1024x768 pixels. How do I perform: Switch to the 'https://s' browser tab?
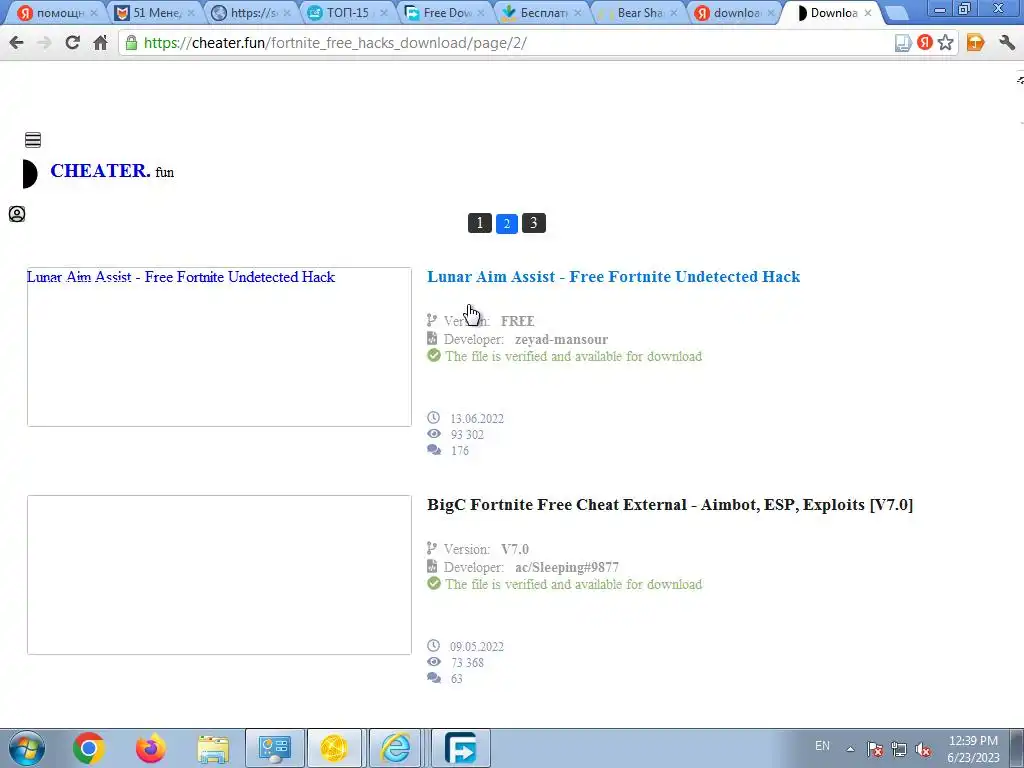(252, 12)
